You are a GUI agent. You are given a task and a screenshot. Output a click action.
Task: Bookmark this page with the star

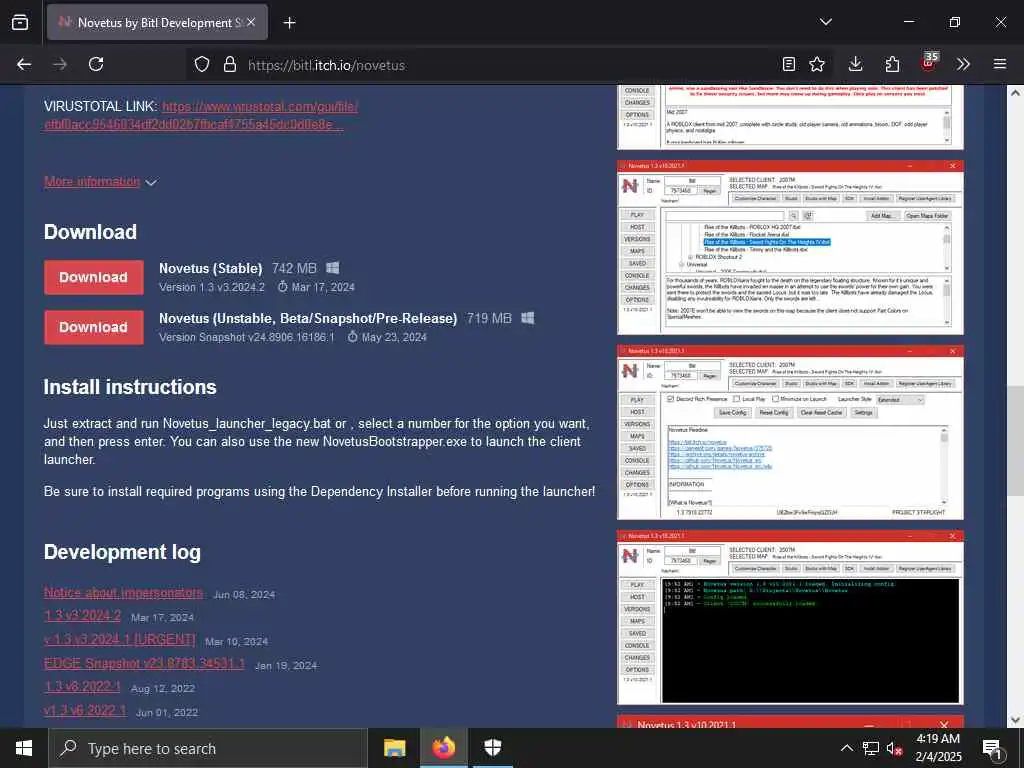pos(817,64)
